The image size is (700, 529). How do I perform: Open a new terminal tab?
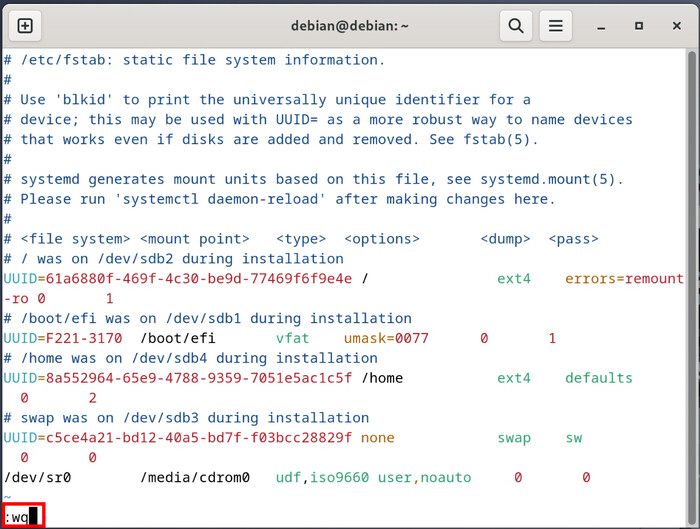click(25, 26)
